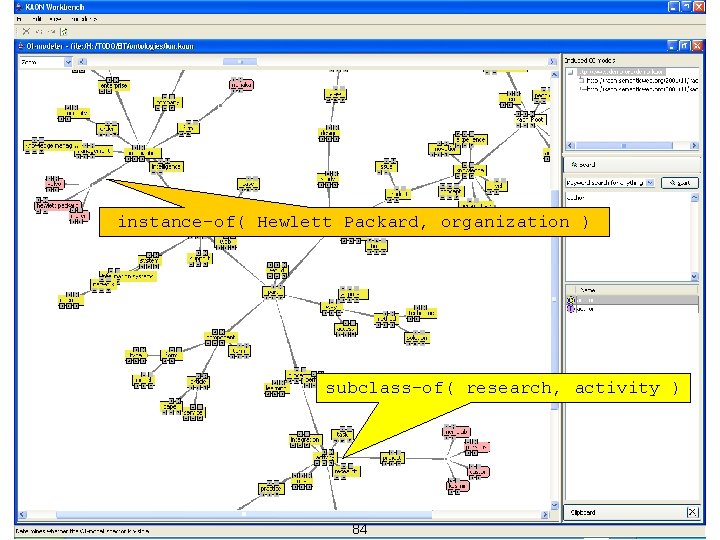Click the right arrow at the top slider's end
Image resolution: width=720 pixels, height=540 pixels.
[552, 62]
